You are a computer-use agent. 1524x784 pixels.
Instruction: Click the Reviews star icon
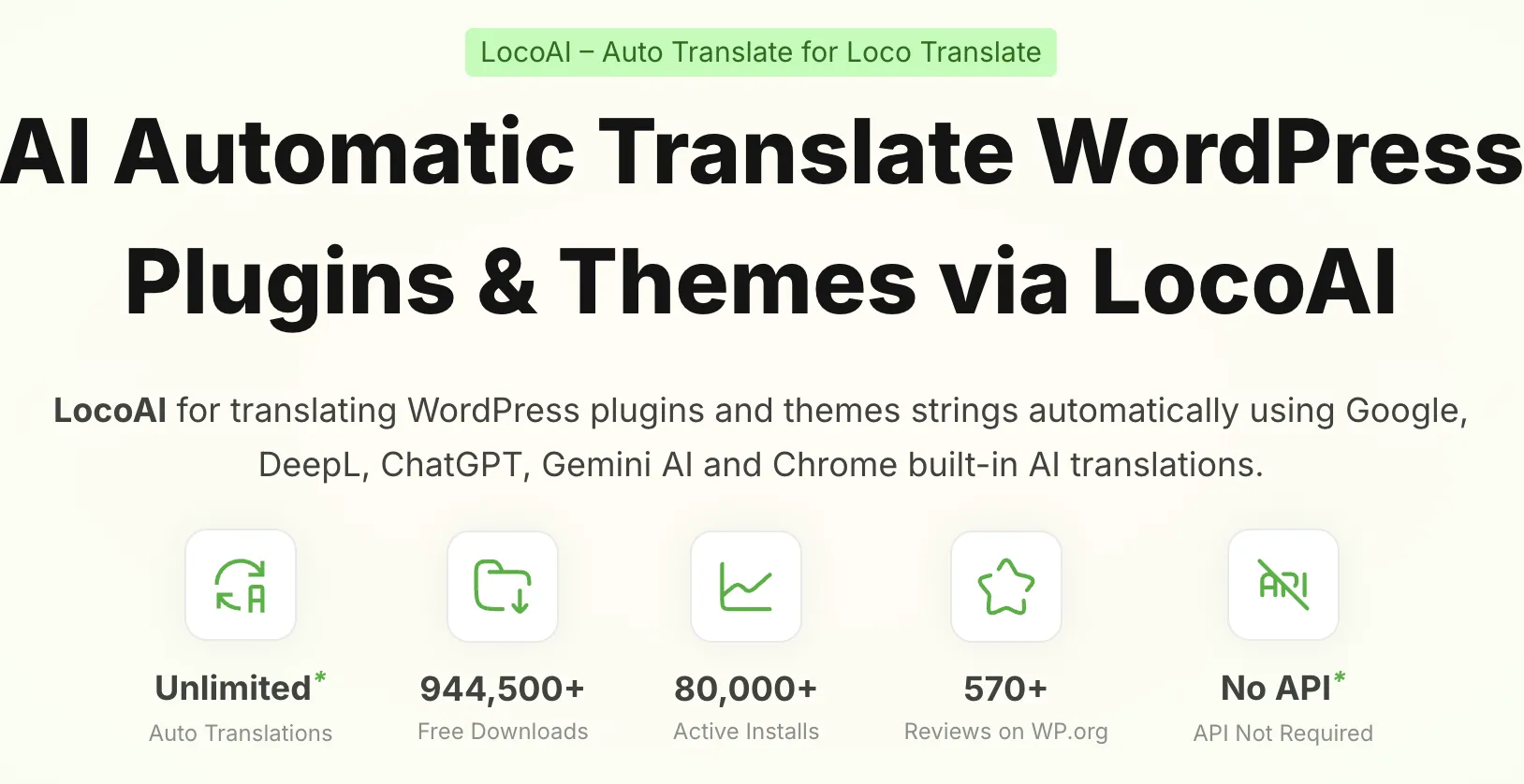[x=1006, y=586]
